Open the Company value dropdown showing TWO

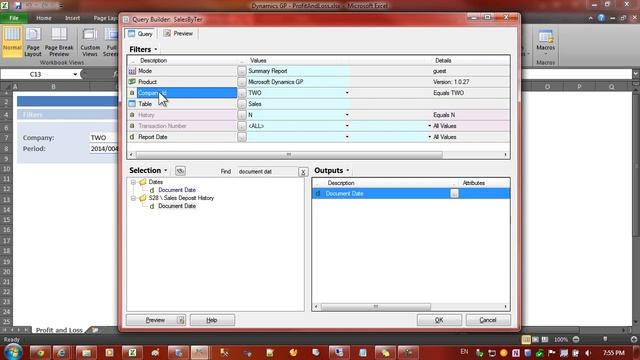[347, 93]
